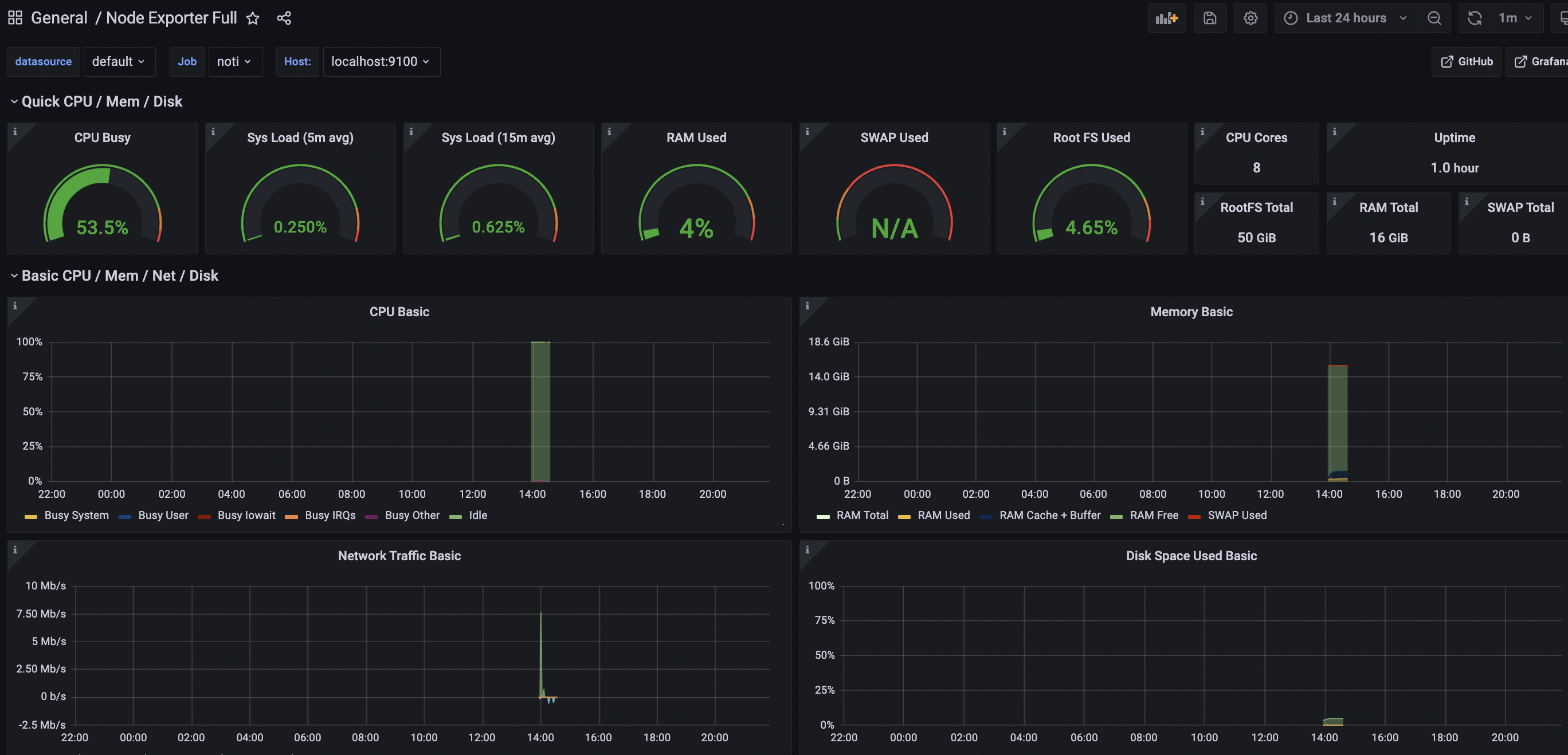Click the Add panel icon
The image size is (1568, 755).
(1166, 18)
